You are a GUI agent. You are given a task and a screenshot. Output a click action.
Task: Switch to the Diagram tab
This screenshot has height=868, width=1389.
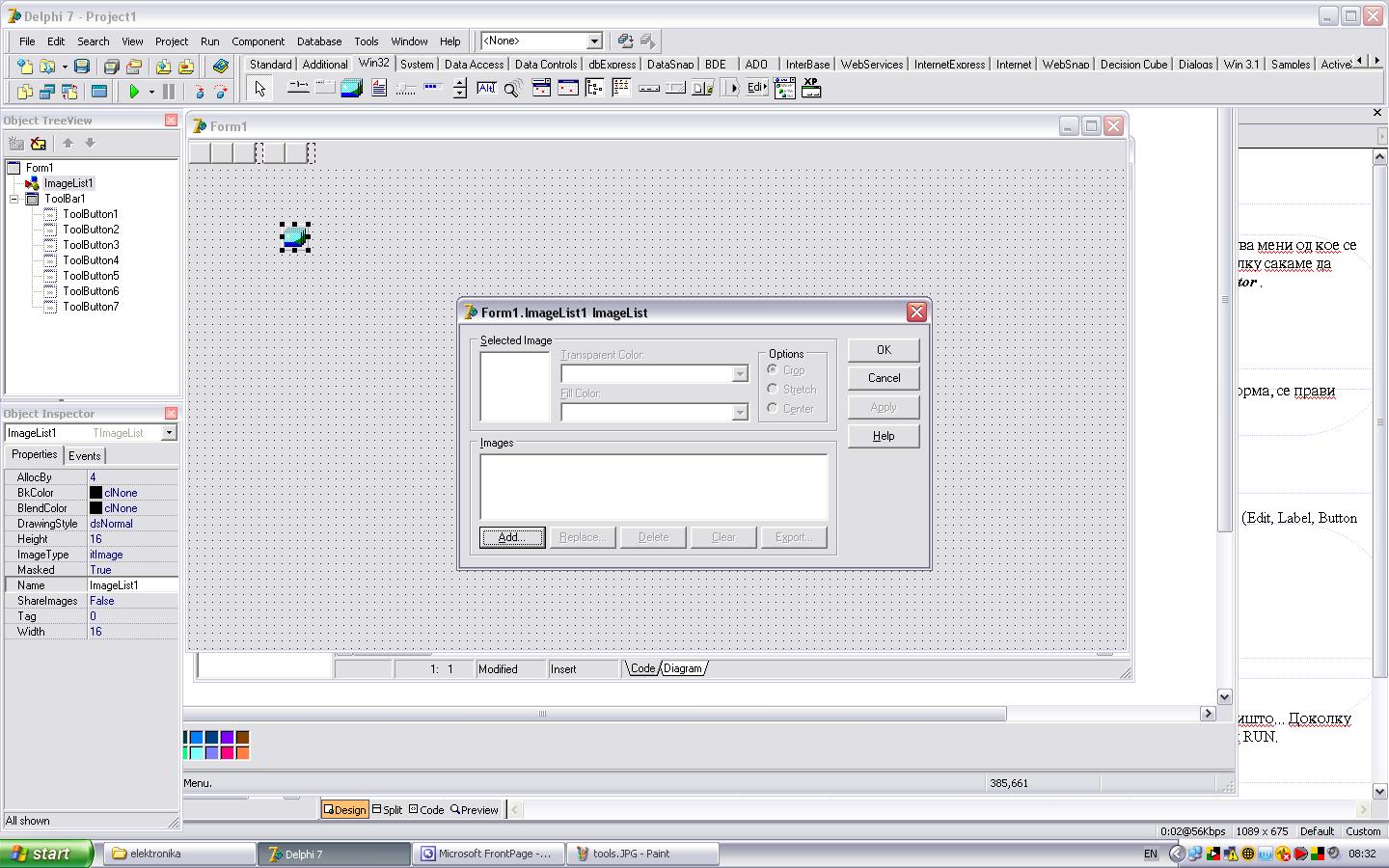click(x=683, y=668)
